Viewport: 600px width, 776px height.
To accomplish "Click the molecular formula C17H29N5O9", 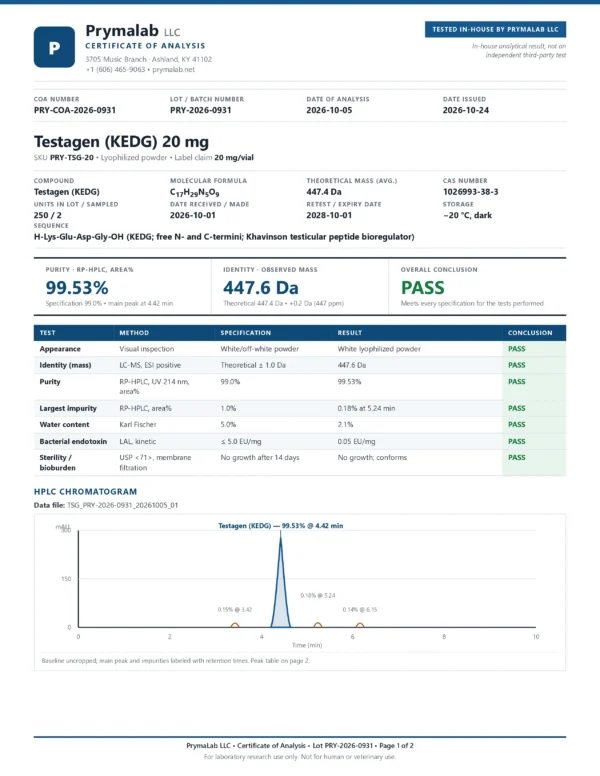I will (x=195, y=192).
